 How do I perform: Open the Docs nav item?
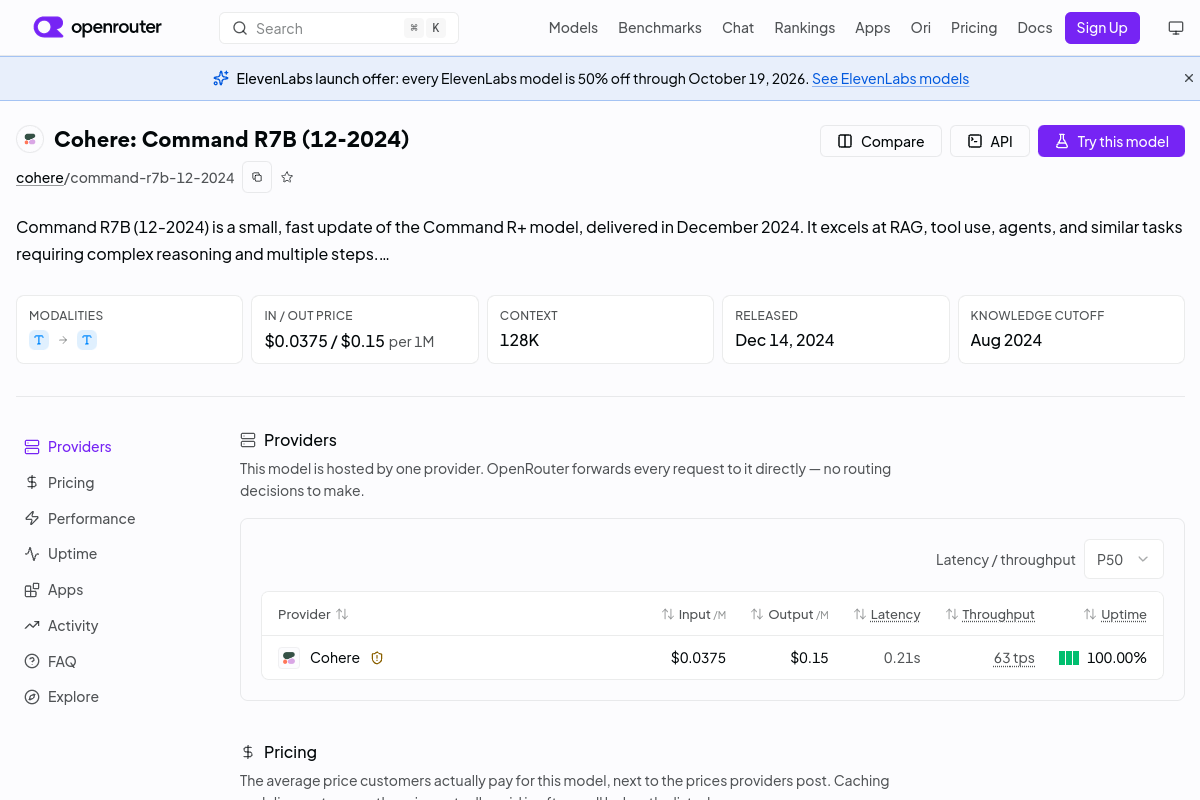[x=1035, y=28]
